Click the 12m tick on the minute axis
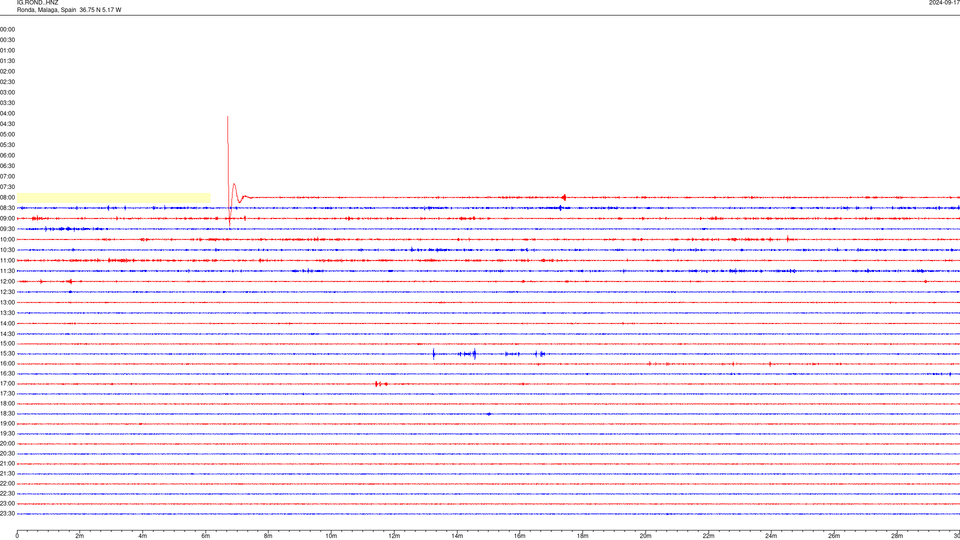 [394, 536]
